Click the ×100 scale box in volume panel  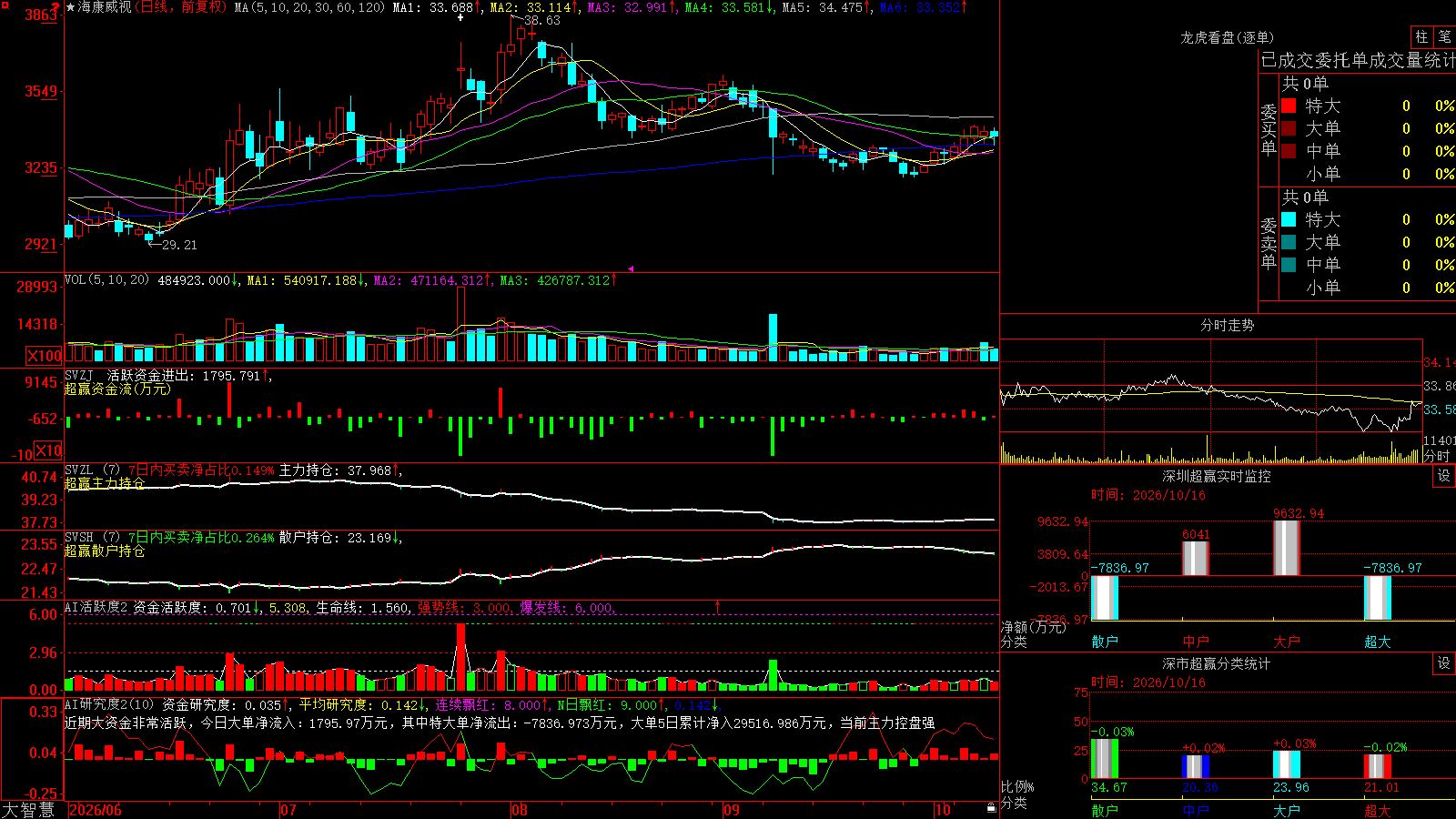[x=44, y=356]
